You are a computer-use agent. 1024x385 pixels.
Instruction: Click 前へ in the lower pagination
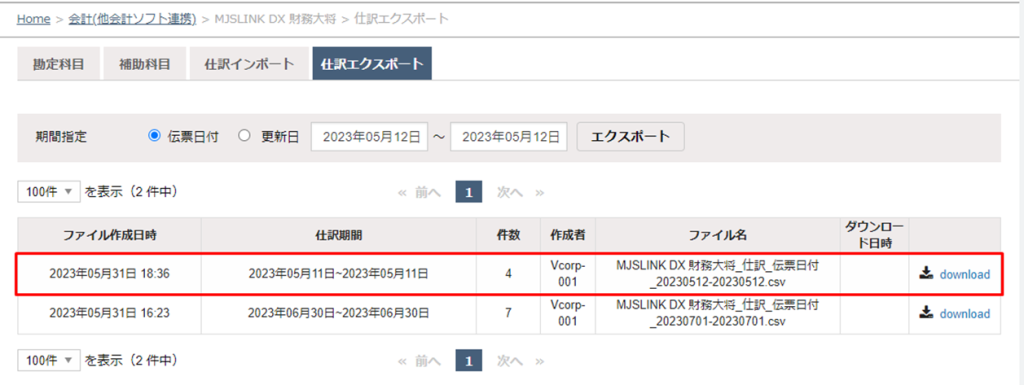coord(428,360)
